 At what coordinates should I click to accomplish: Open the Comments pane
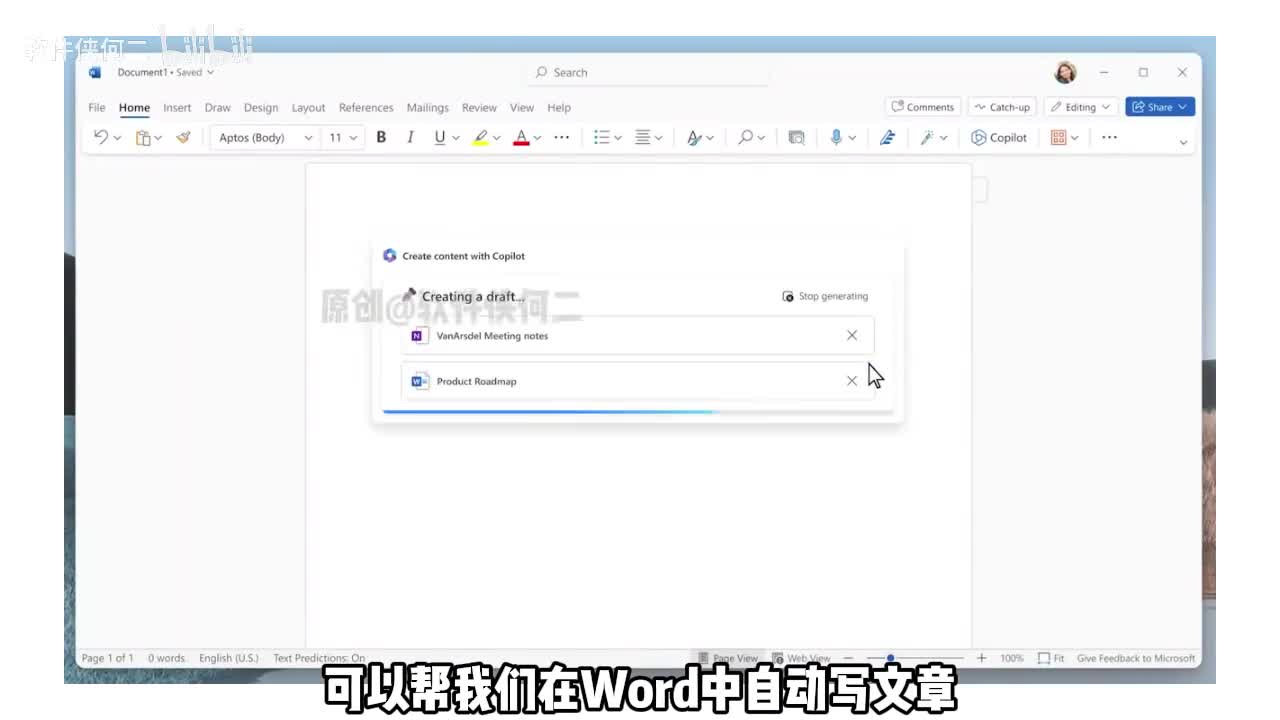point(922,107)
